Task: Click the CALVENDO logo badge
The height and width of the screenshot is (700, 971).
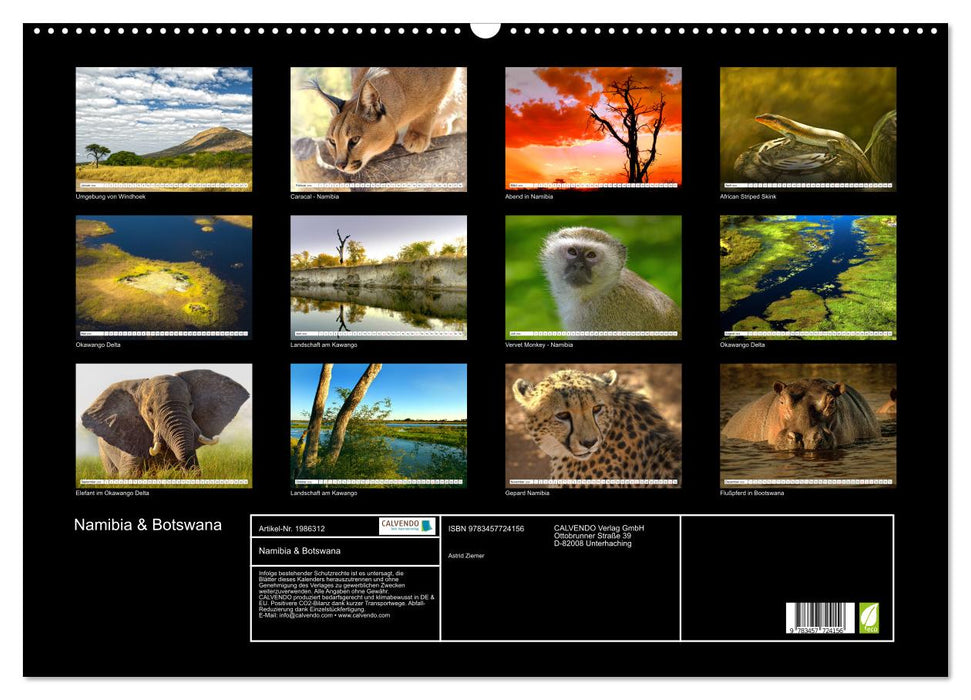Action: [x=407, y=526]
